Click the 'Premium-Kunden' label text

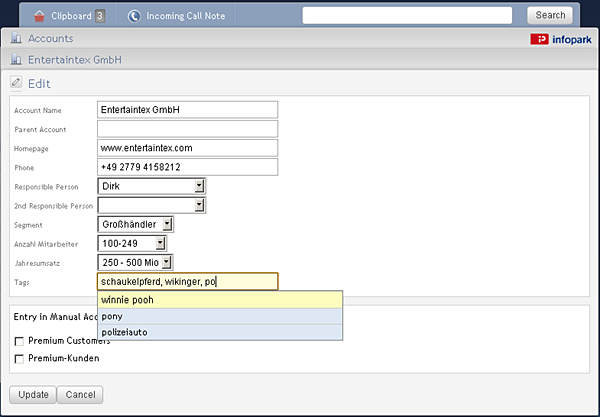(x=64, y=358)
